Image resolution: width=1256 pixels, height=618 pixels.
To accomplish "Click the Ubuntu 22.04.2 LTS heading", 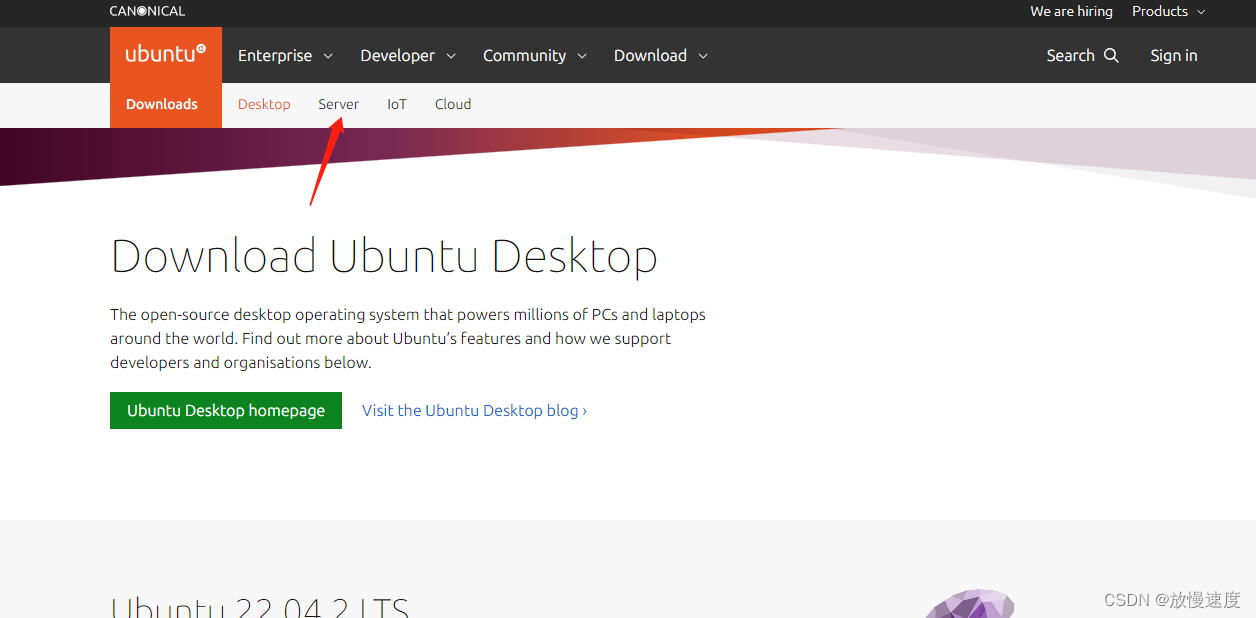I will coord(260,607).
